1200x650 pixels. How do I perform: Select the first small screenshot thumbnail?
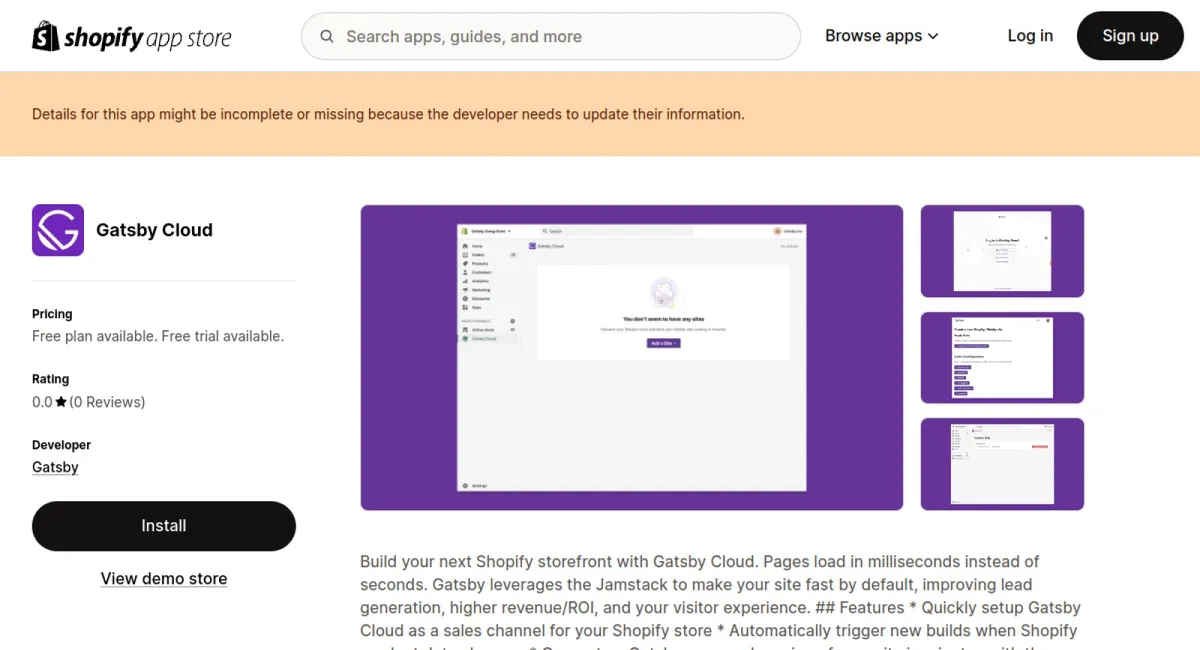tap(1002, 251)
